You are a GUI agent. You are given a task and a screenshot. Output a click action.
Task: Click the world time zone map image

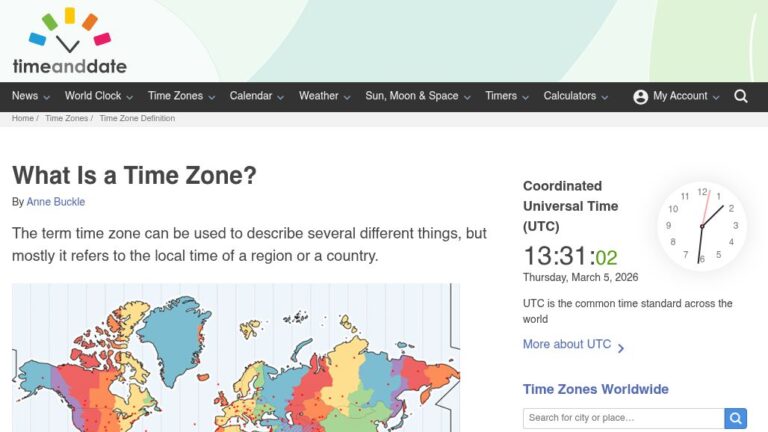(236, 358)
